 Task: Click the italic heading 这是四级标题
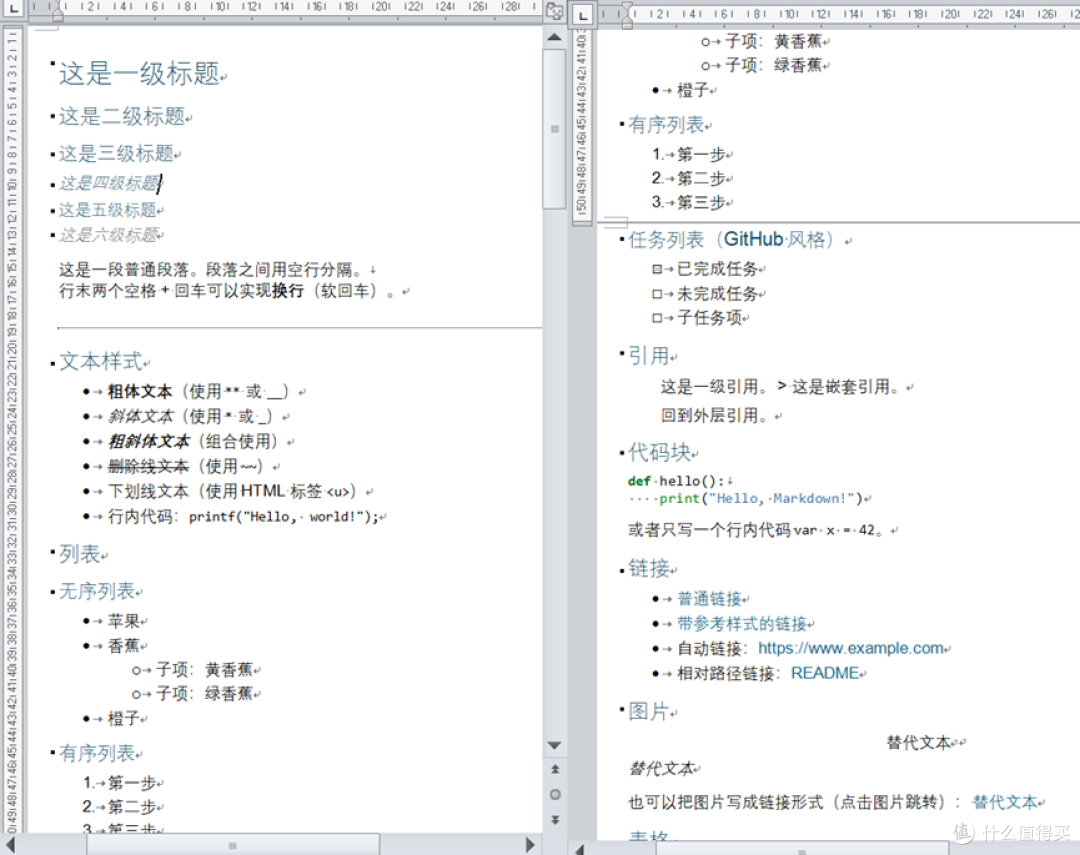pos(109,183)
